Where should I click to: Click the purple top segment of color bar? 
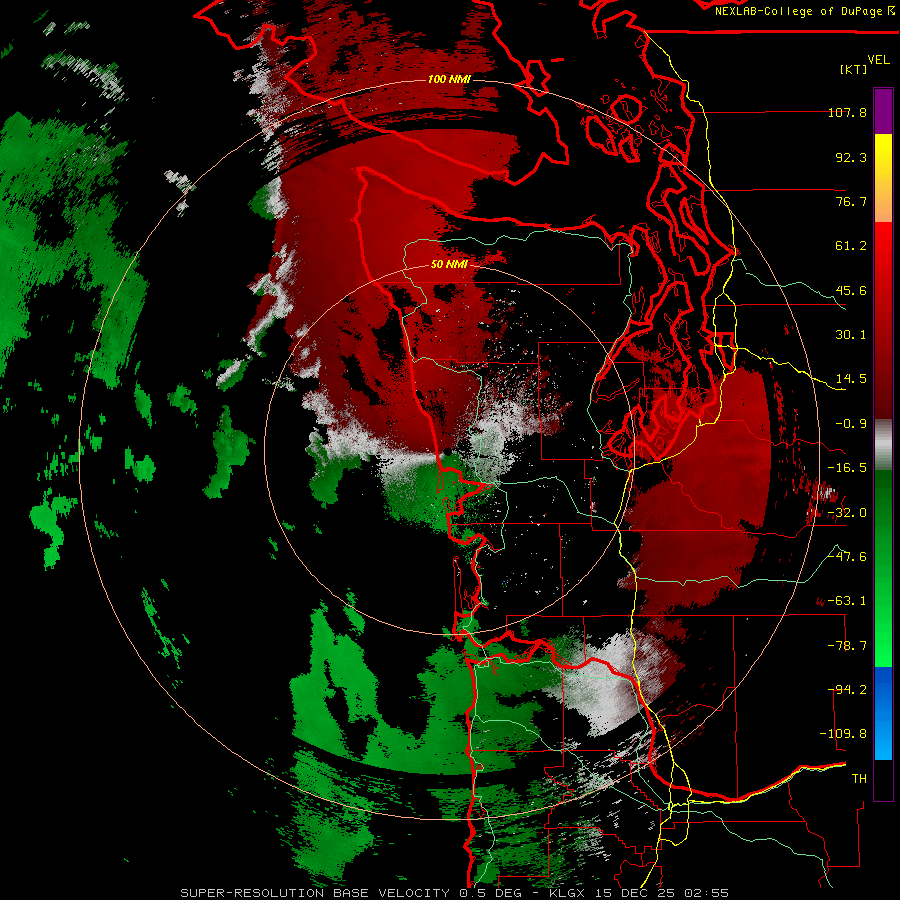click(883, 111)
